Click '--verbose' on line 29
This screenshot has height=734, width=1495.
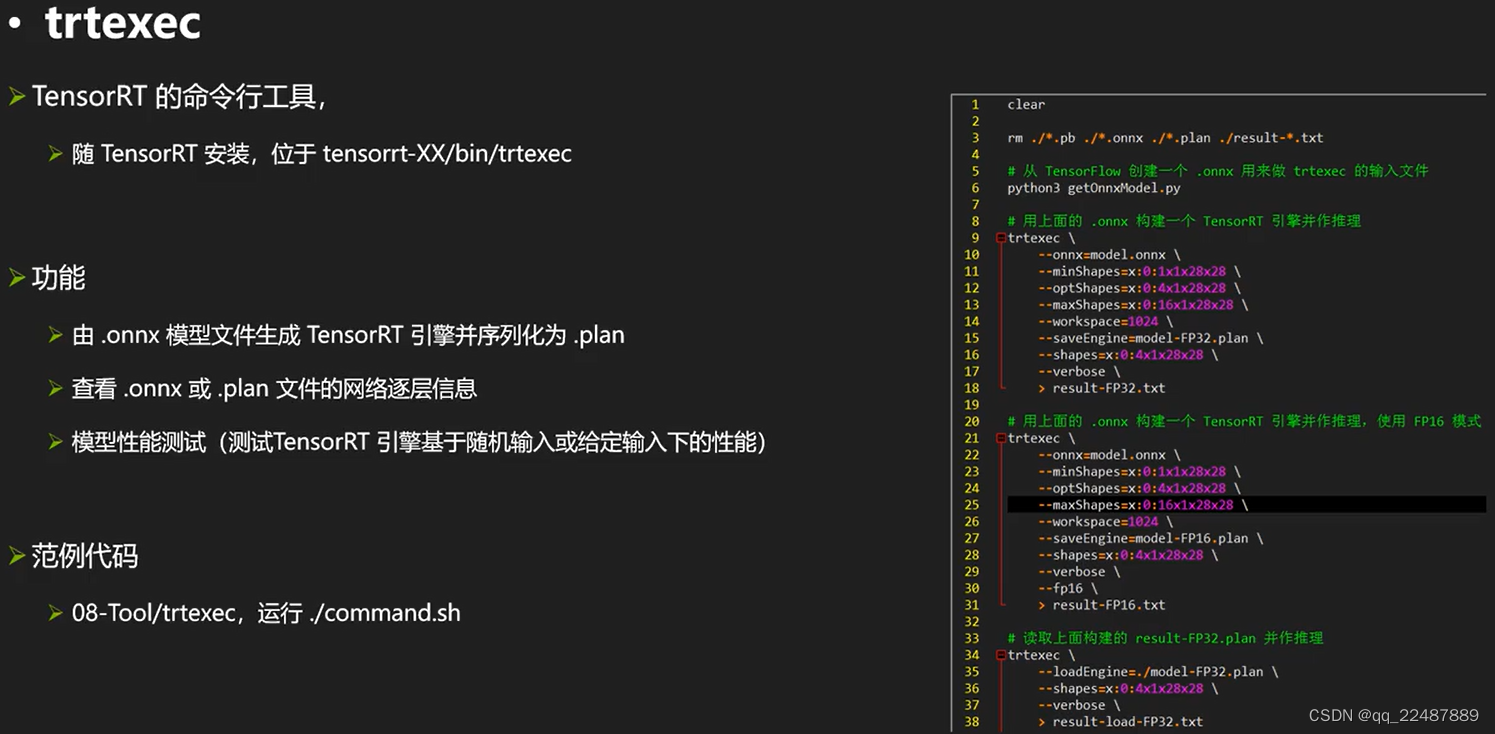(x=1079, y=571)
